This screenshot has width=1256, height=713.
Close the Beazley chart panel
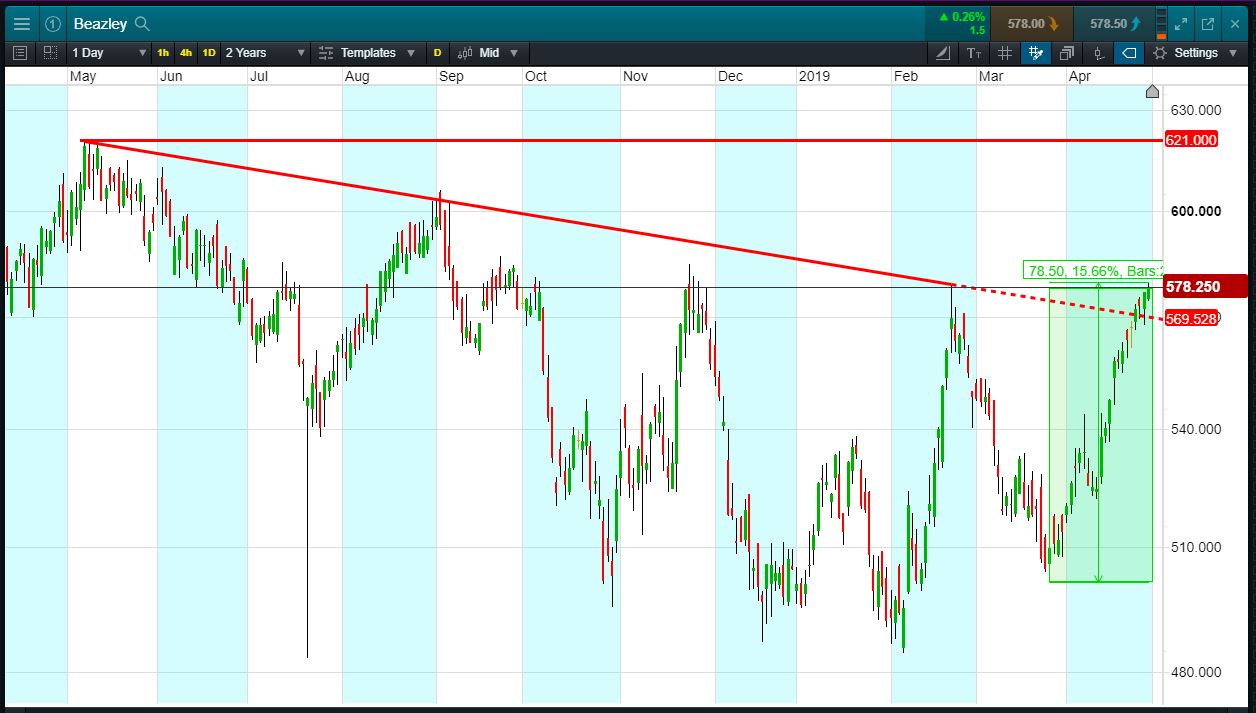coord(1235,23)
